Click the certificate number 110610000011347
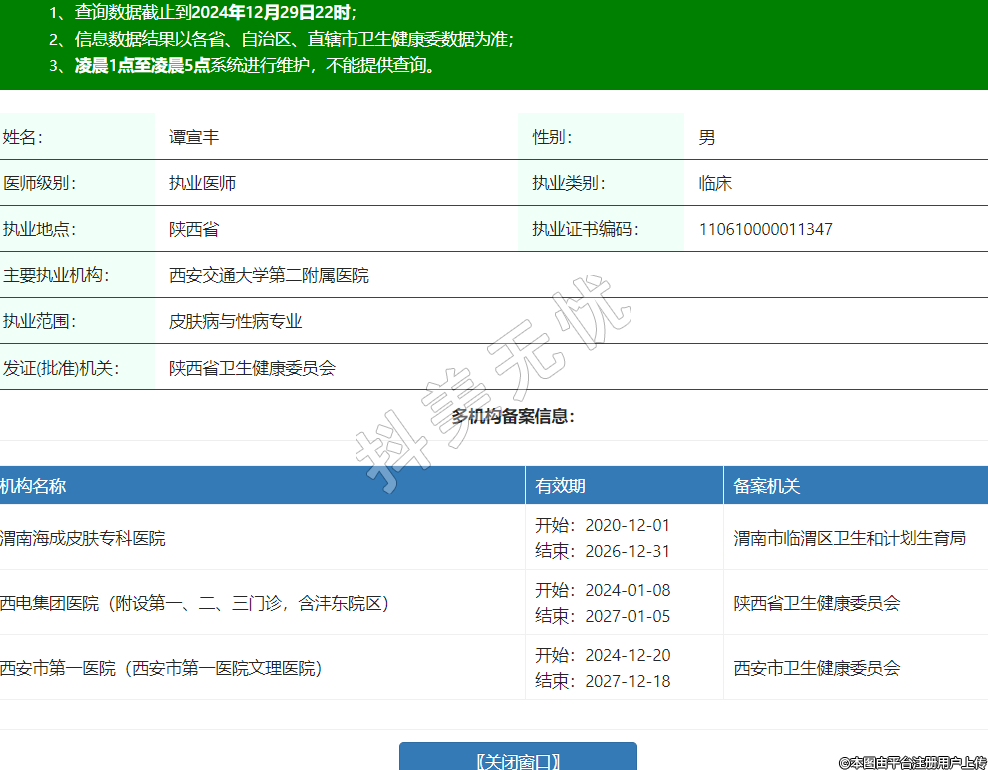 coord(765,229)
